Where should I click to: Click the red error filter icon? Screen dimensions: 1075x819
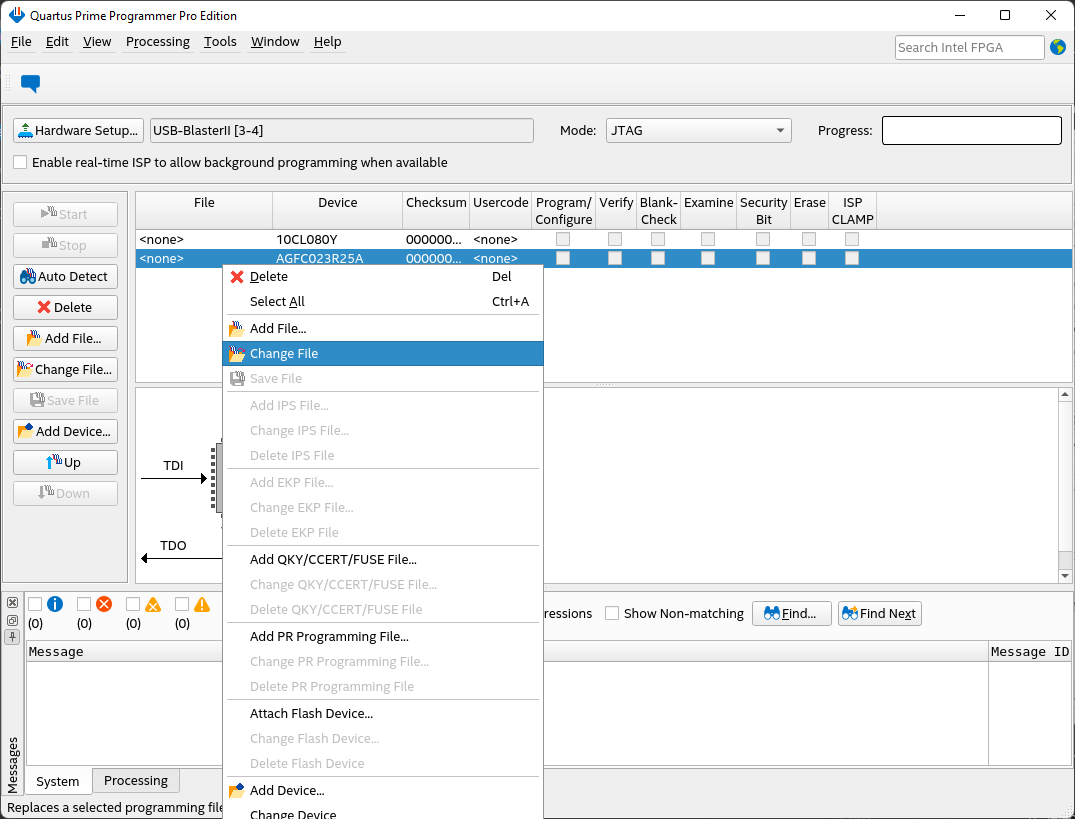103,604
